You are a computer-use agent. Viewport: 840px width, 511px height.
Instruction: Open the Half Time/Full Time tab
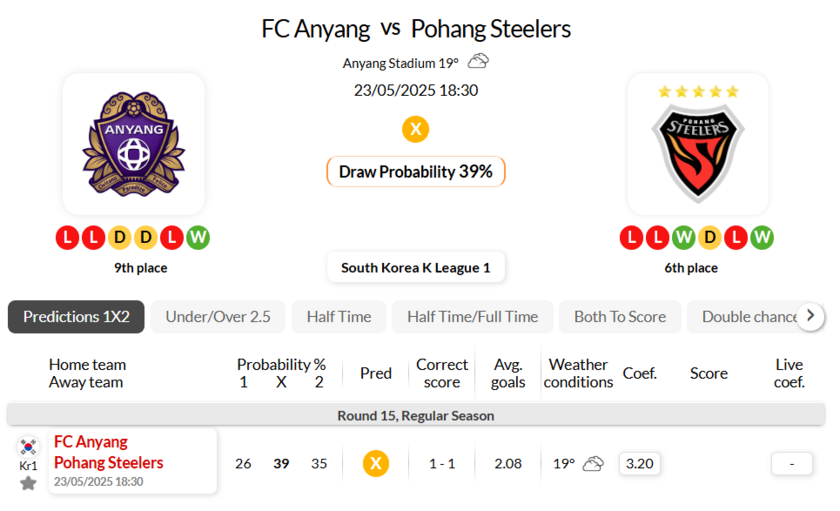click(472, 317)
